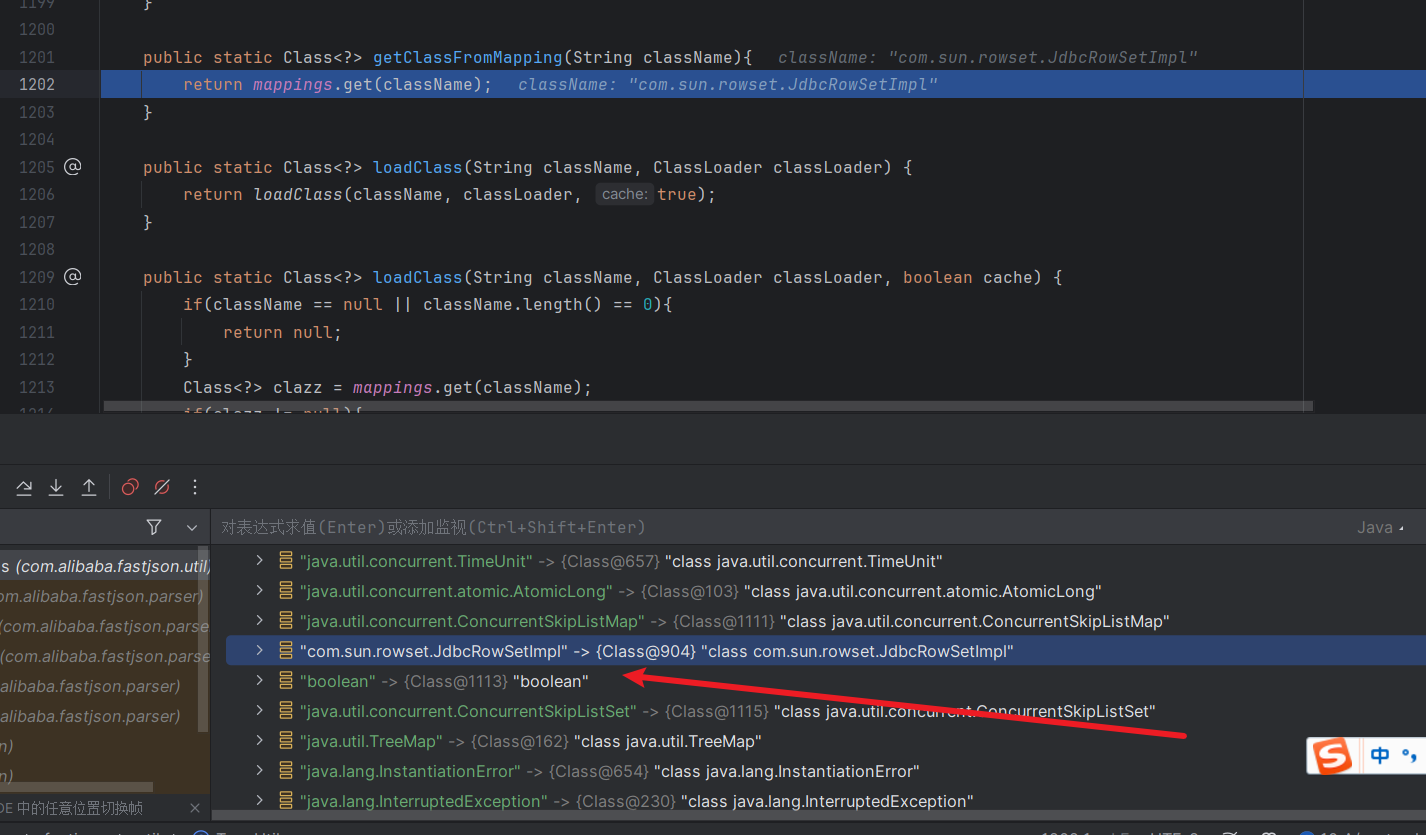
Task: Click the editor horizontal scrollbar
Action: pos(708,407)
